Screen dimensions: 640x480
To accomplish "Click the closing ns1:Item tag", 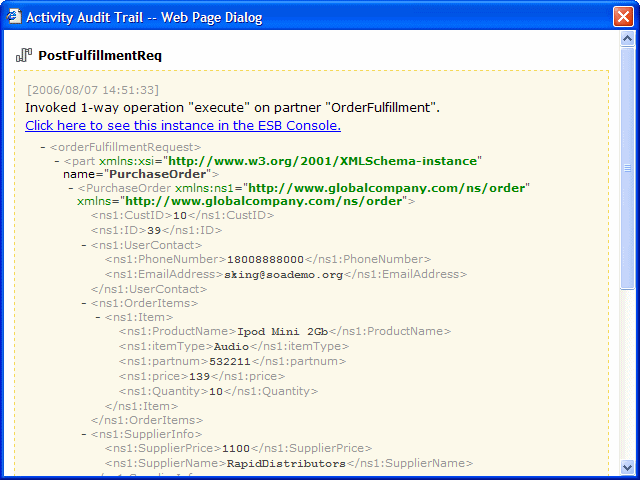I will click(141, 407).
